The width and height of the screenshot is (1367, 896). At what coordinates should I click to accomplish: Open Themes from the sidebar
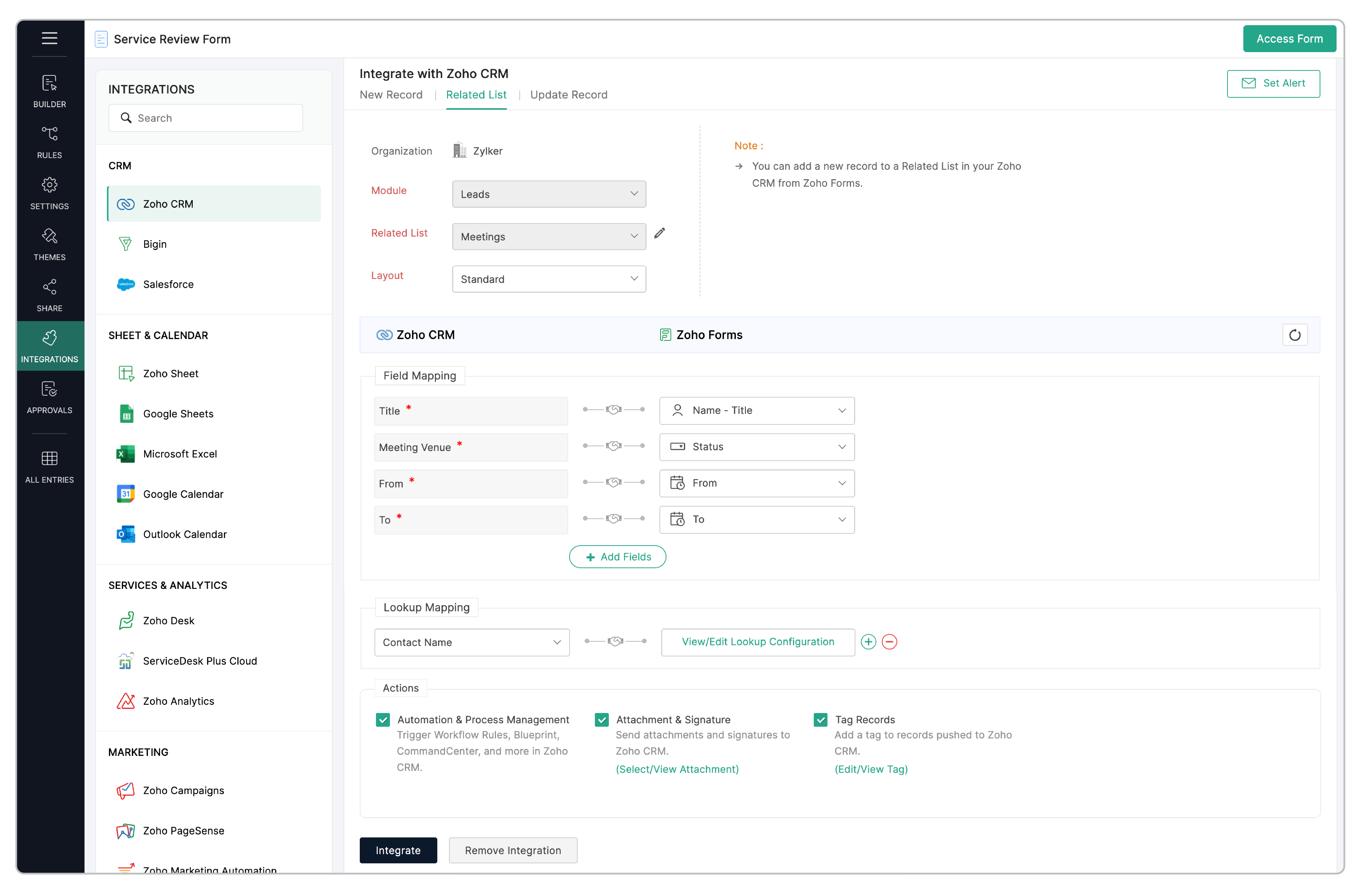[49, 244]
